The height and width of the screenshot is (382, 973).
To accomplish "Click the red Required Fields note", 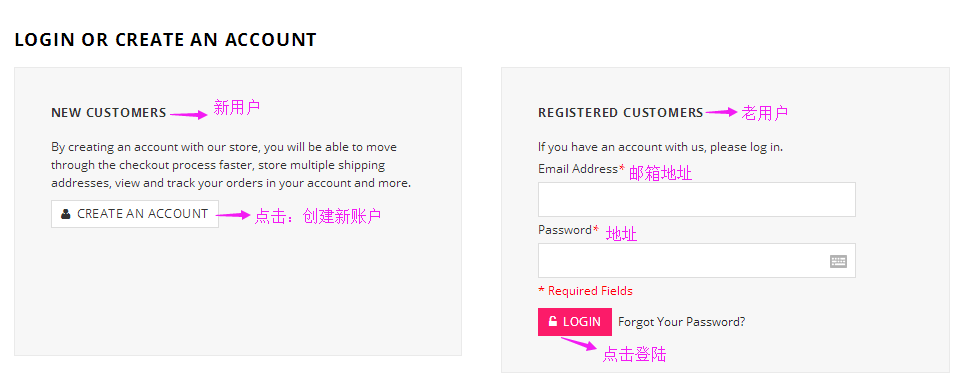I will [x=585, y=291].
